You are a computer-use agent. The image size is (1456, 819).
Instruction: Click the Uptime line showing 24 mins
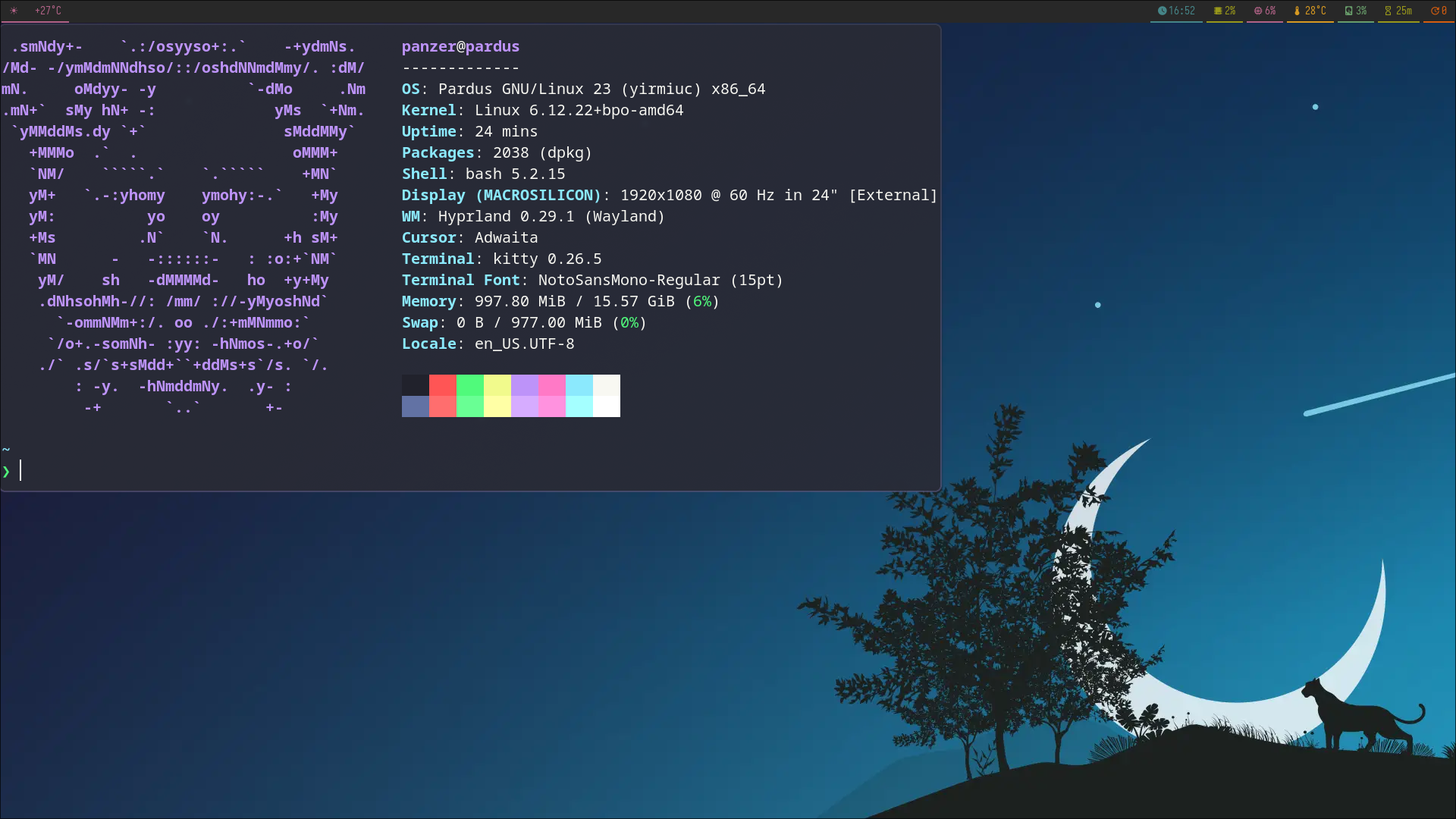(469, 131)
